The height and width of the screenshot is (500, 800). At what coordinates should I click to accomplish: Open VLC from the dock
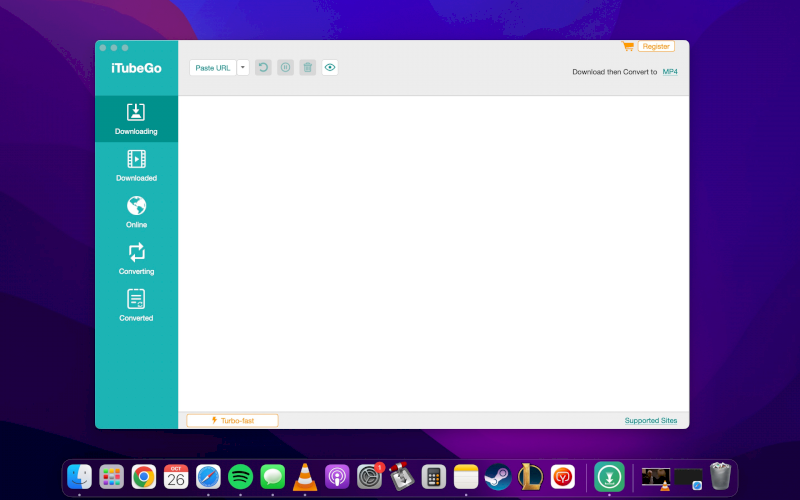305,477
